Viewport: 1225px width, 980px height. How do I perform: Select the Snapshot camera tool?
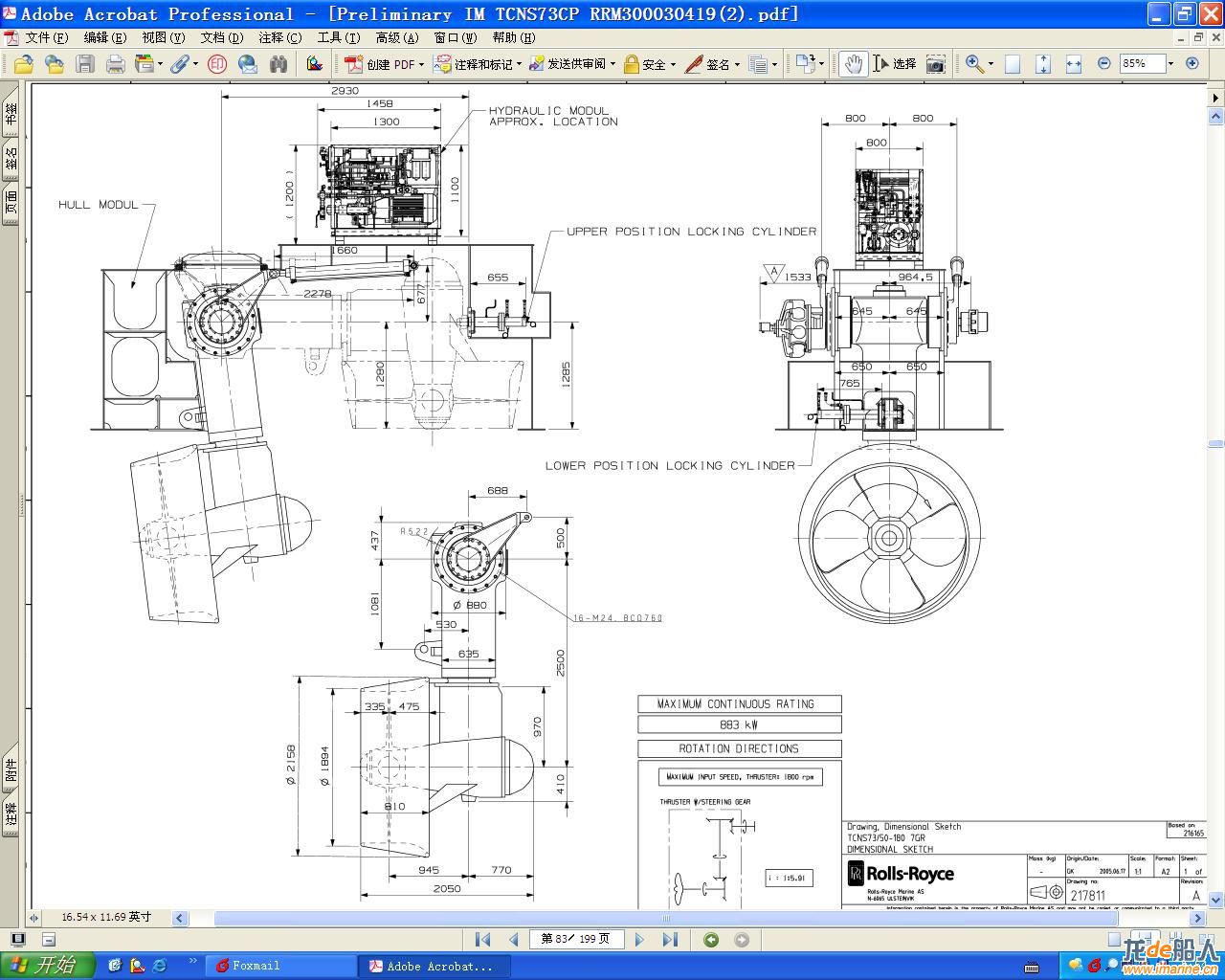click(936, 64)
